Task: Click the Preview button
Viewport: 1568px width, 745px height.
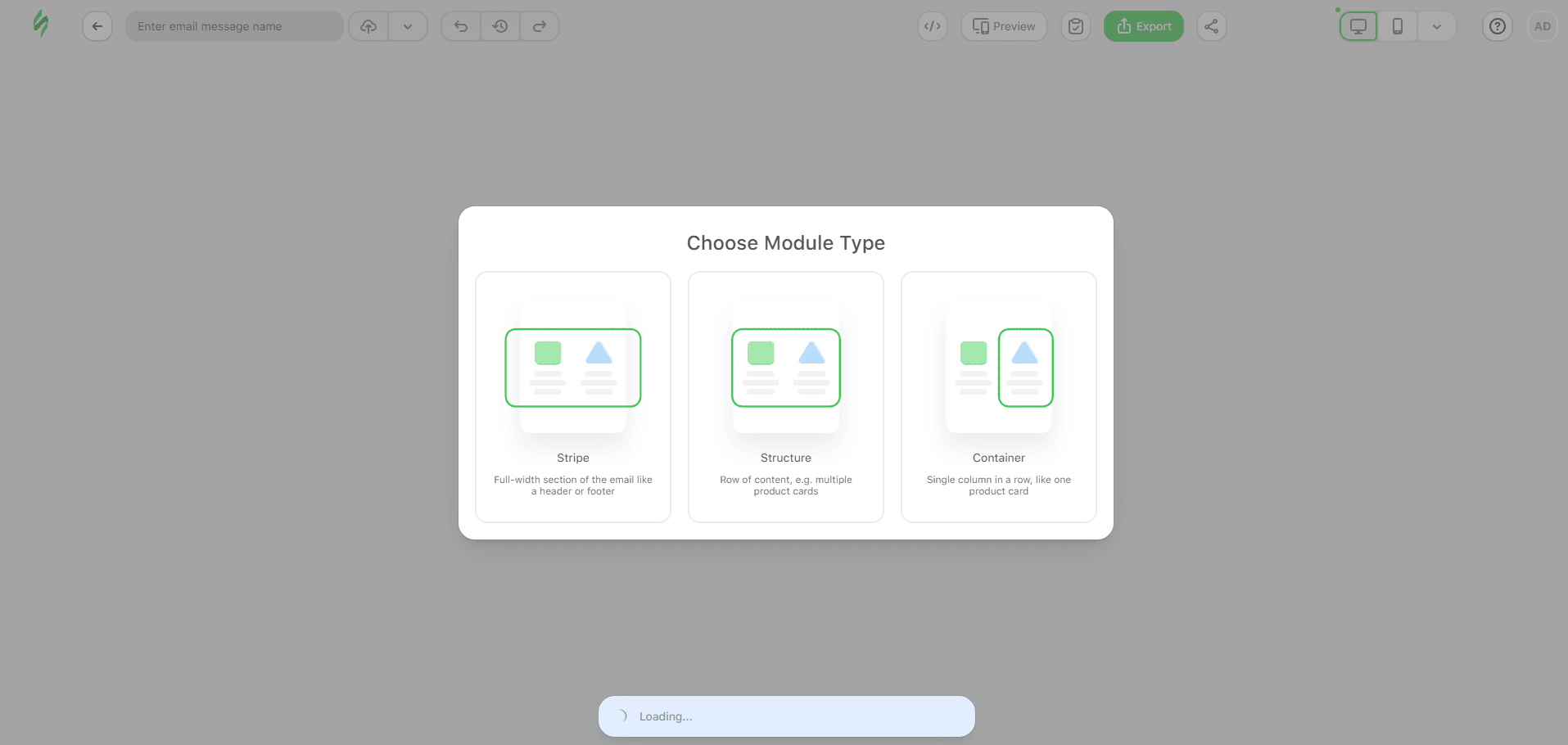Action: [1004, 26]
